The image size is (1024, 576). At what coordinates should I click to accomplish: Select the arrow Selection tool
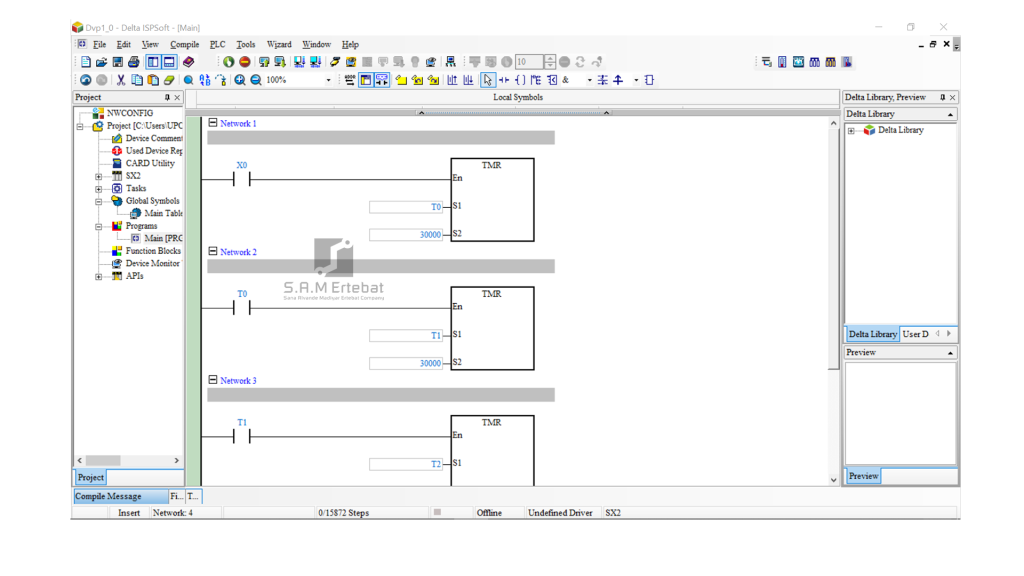point(487,80)
